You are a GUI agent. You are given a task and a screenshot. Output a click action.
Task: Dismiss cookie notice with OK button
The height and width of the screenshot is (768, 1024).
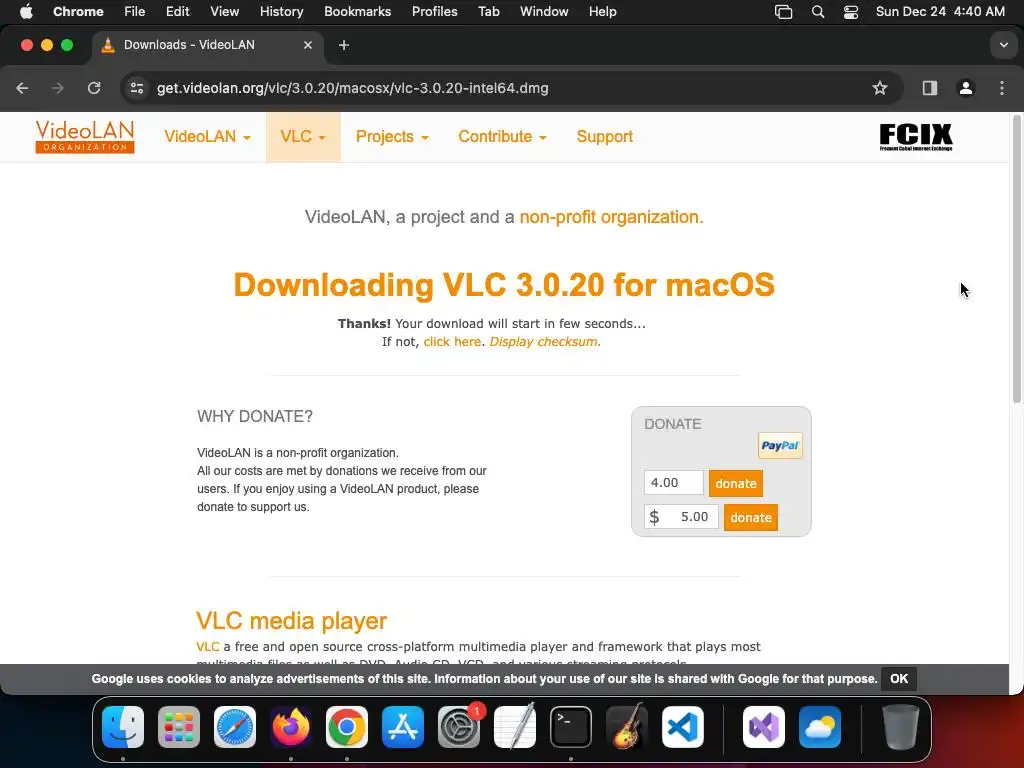pyautogui.click(x=899, y=679)
